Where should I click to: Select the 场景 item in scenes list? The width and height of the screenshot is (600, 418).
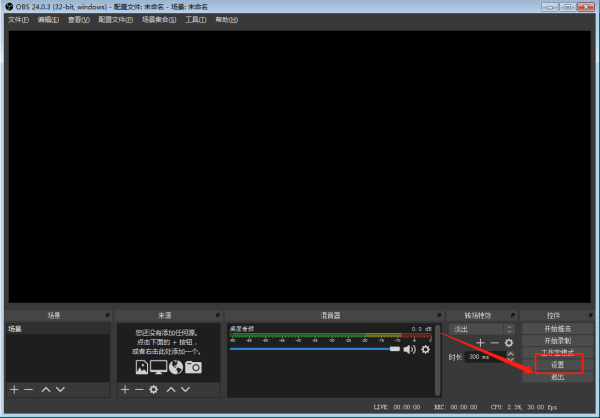click(58, 329)
